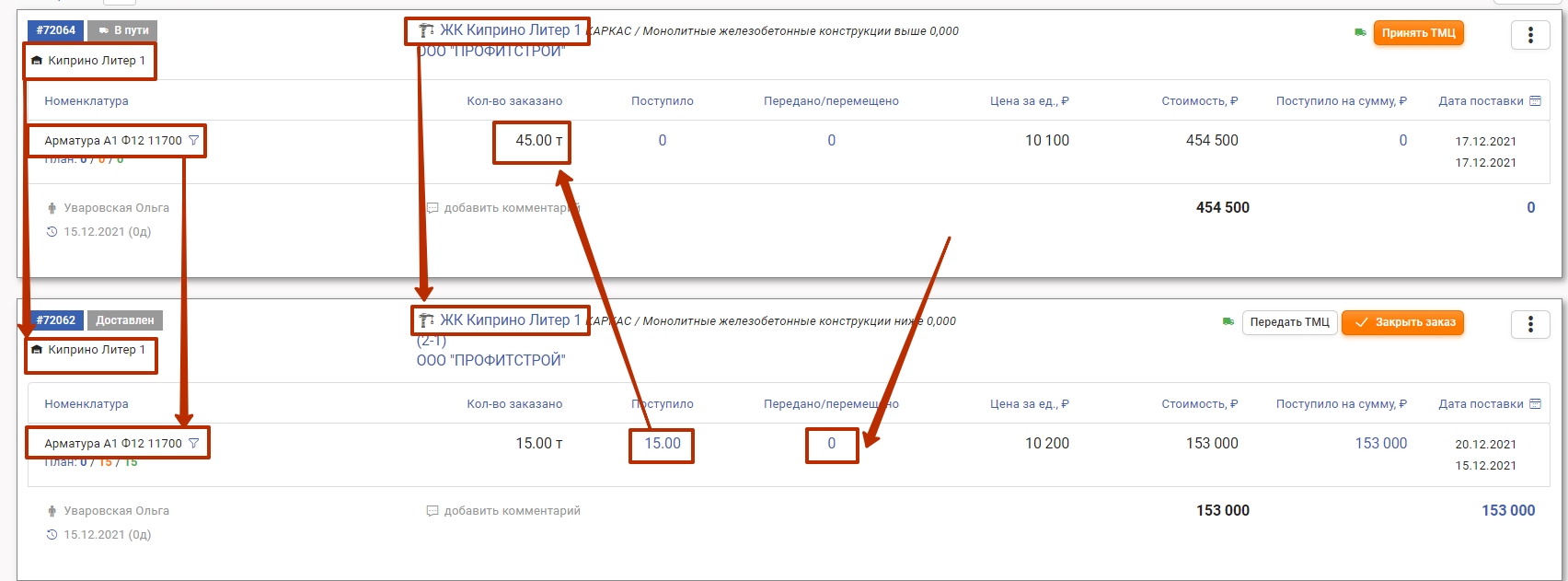Click the filter icon next to Арматура in order #72062
1568x581 pixels.
coord(193,443)
